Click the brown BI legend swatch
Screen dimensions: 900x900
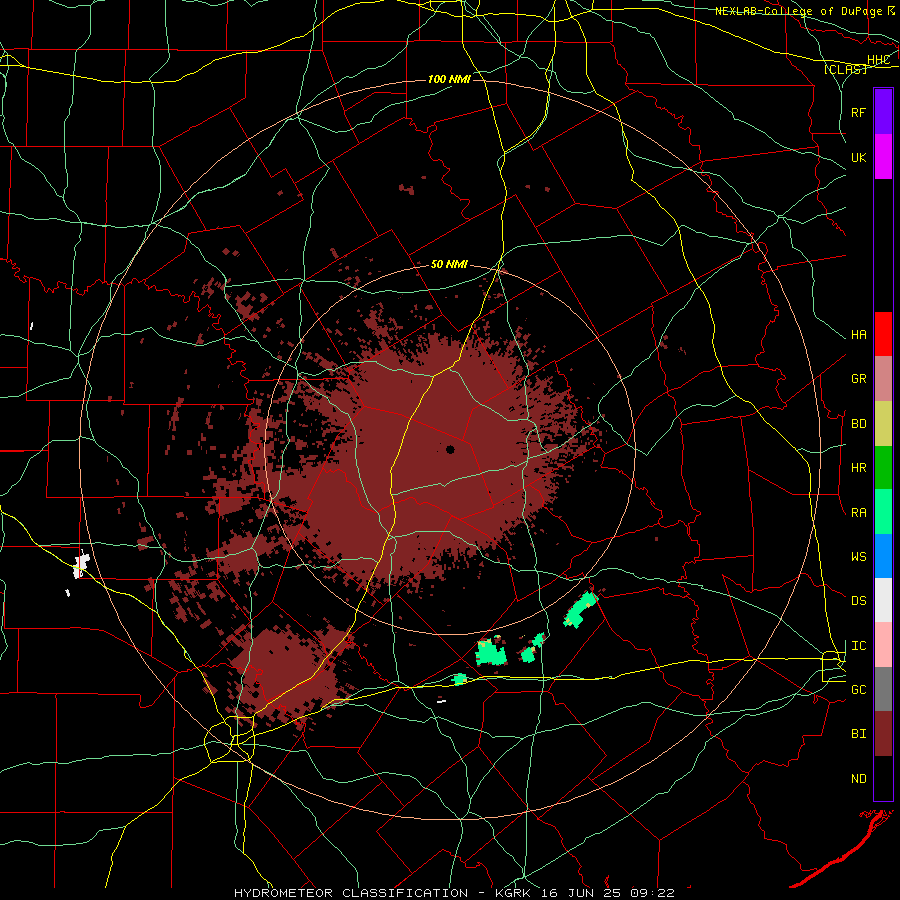pos(883,734)
